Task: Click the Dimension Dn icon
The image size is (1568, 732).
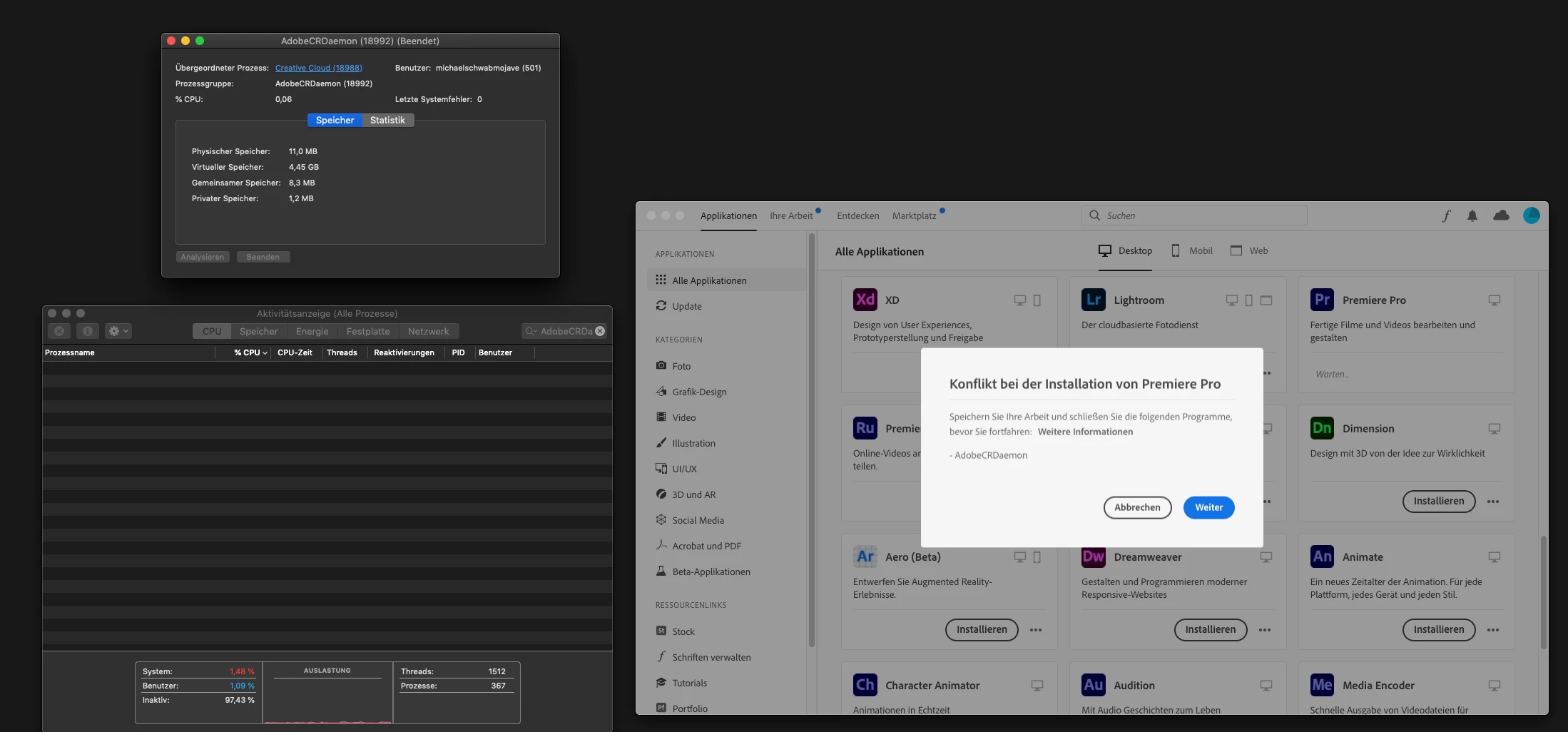Action: (x=1322, y=428)
